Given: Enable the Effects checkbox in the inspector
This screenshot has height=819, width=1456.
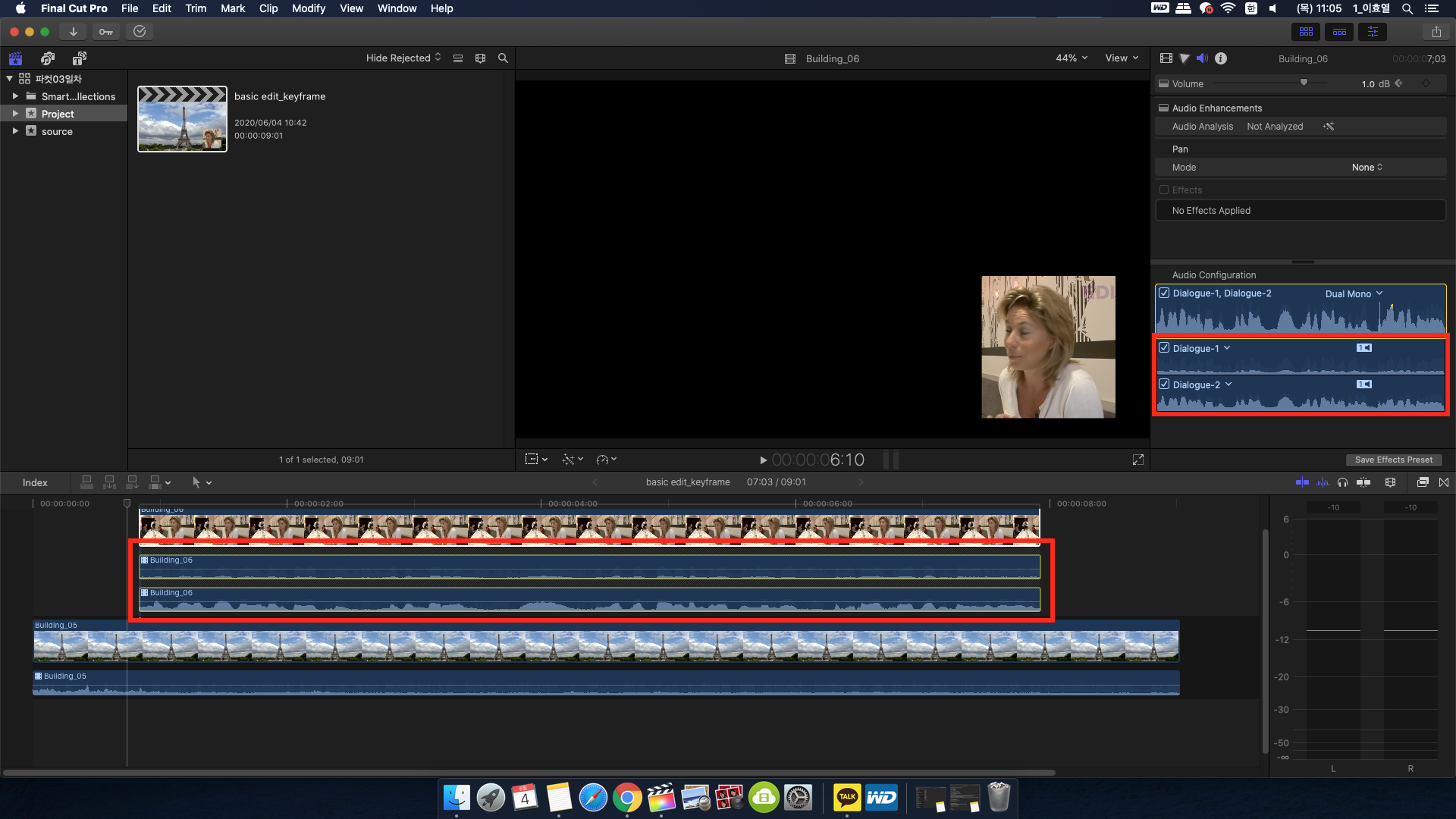Looking at the screenshot, I should (x=1164, y=190).
